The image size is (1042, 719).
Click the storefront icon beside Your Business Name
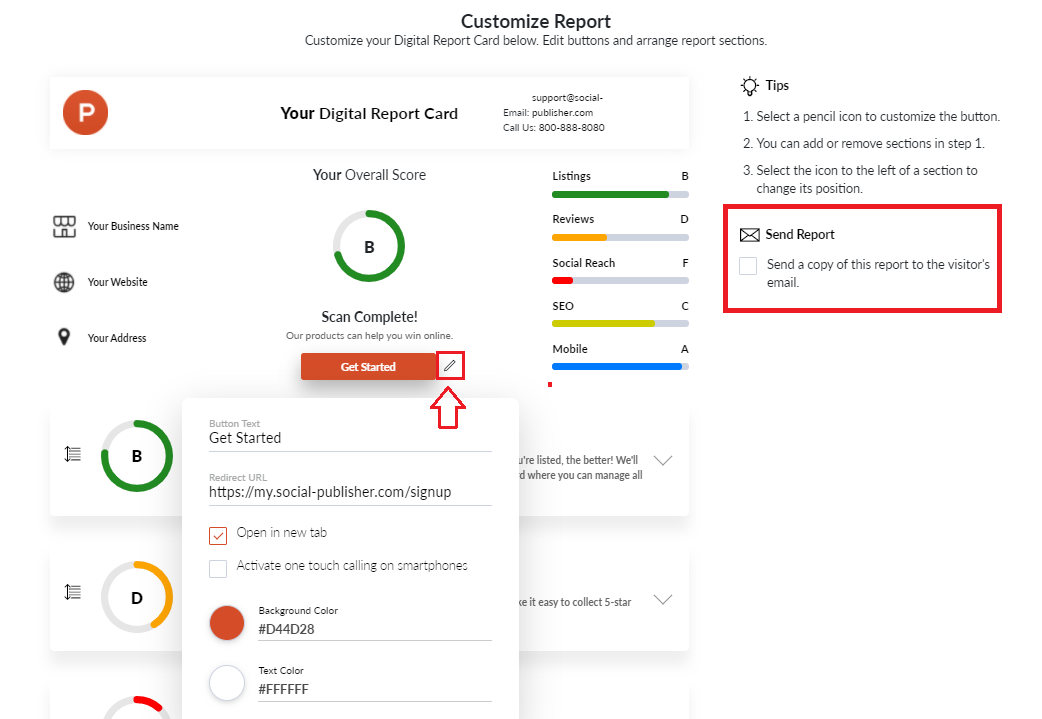64,227
